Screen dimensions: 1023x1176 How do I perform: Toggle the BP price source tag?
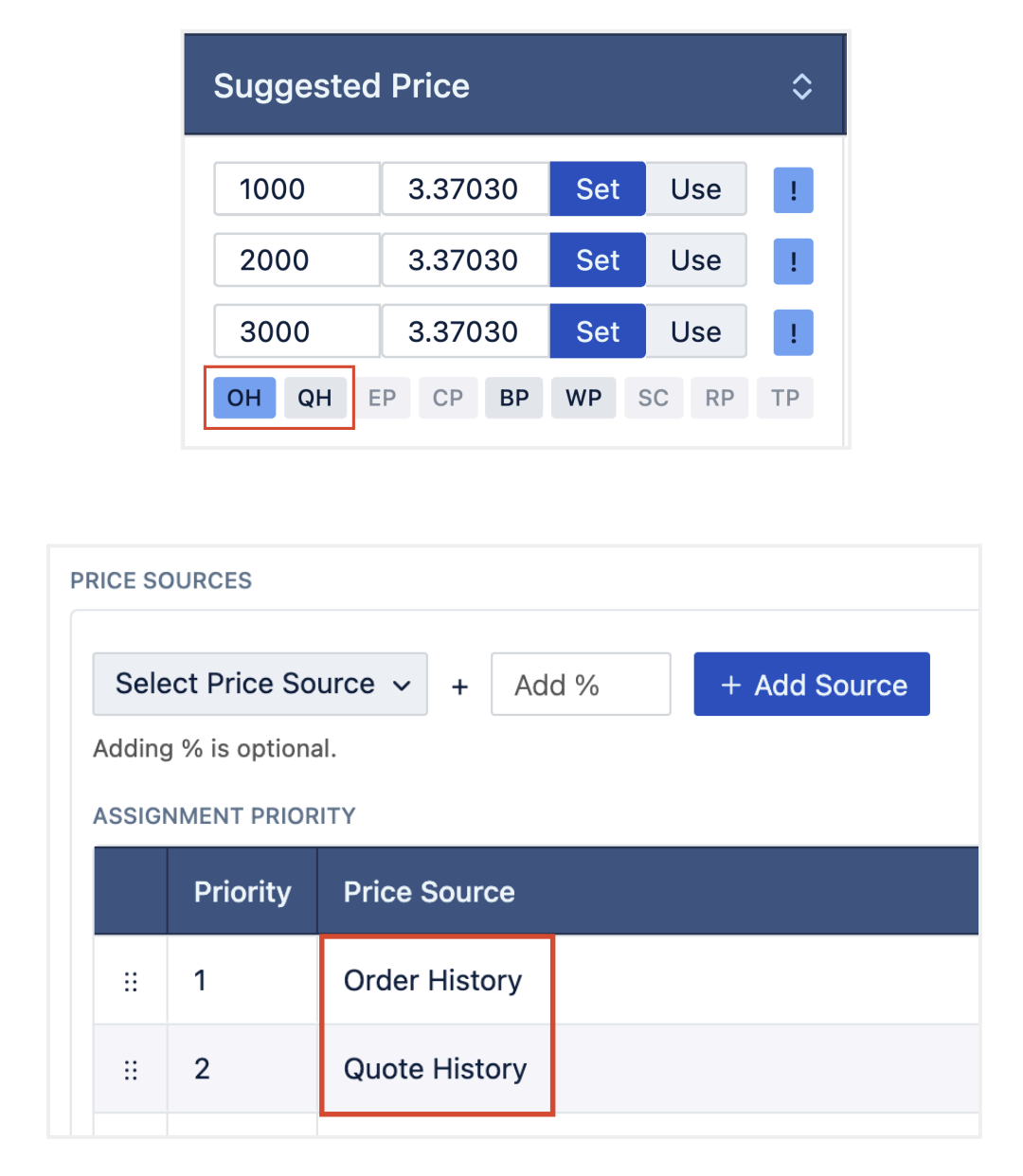pos(514,398)
